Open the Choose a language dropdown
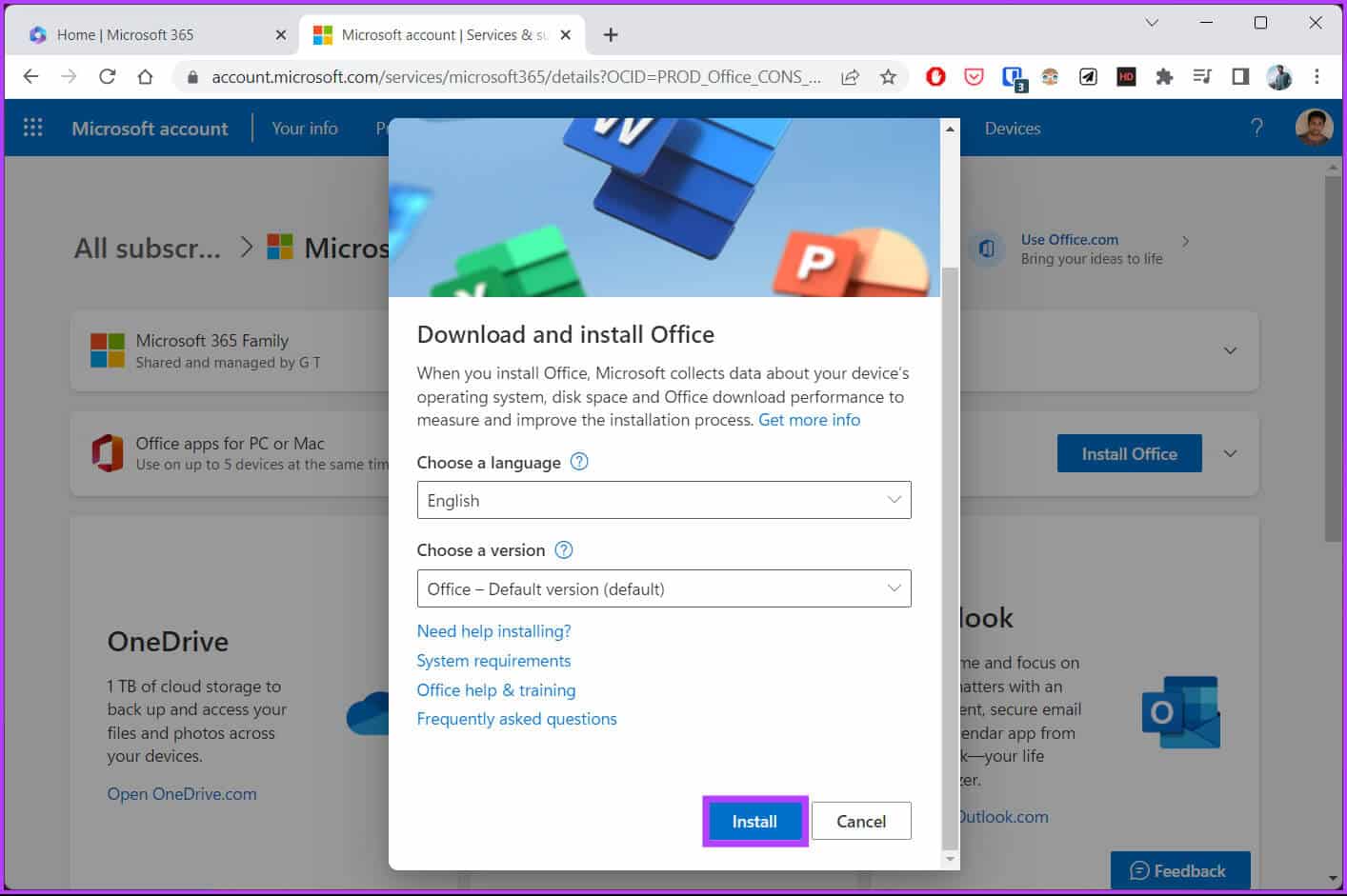Screen dimensions: 1347x896 click(664, 500)
